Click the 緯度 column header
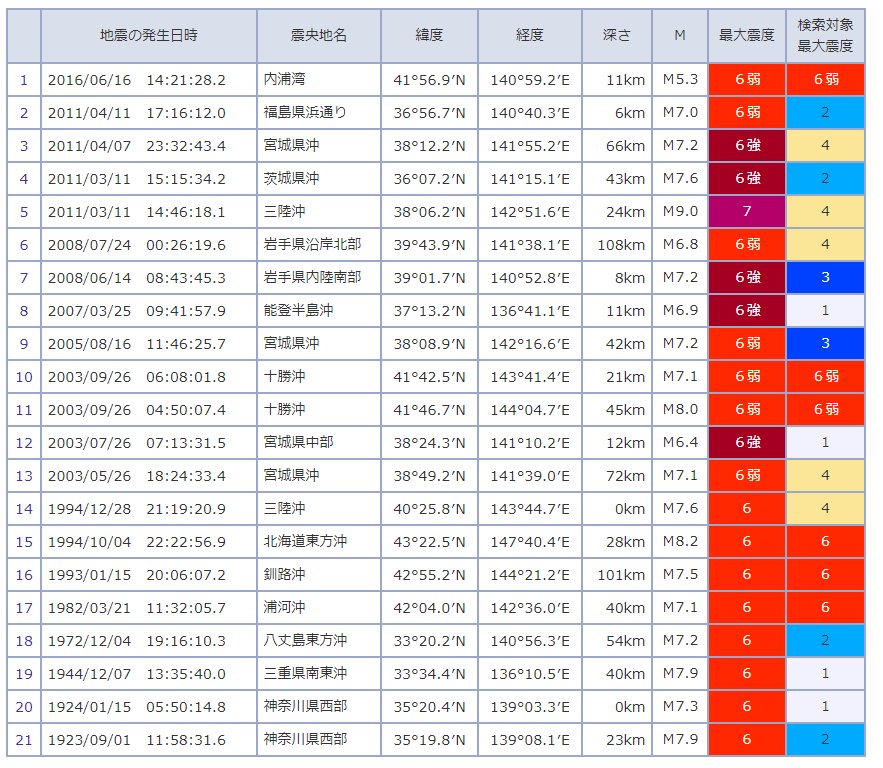 pyautogui.click(x=429, y=35)
